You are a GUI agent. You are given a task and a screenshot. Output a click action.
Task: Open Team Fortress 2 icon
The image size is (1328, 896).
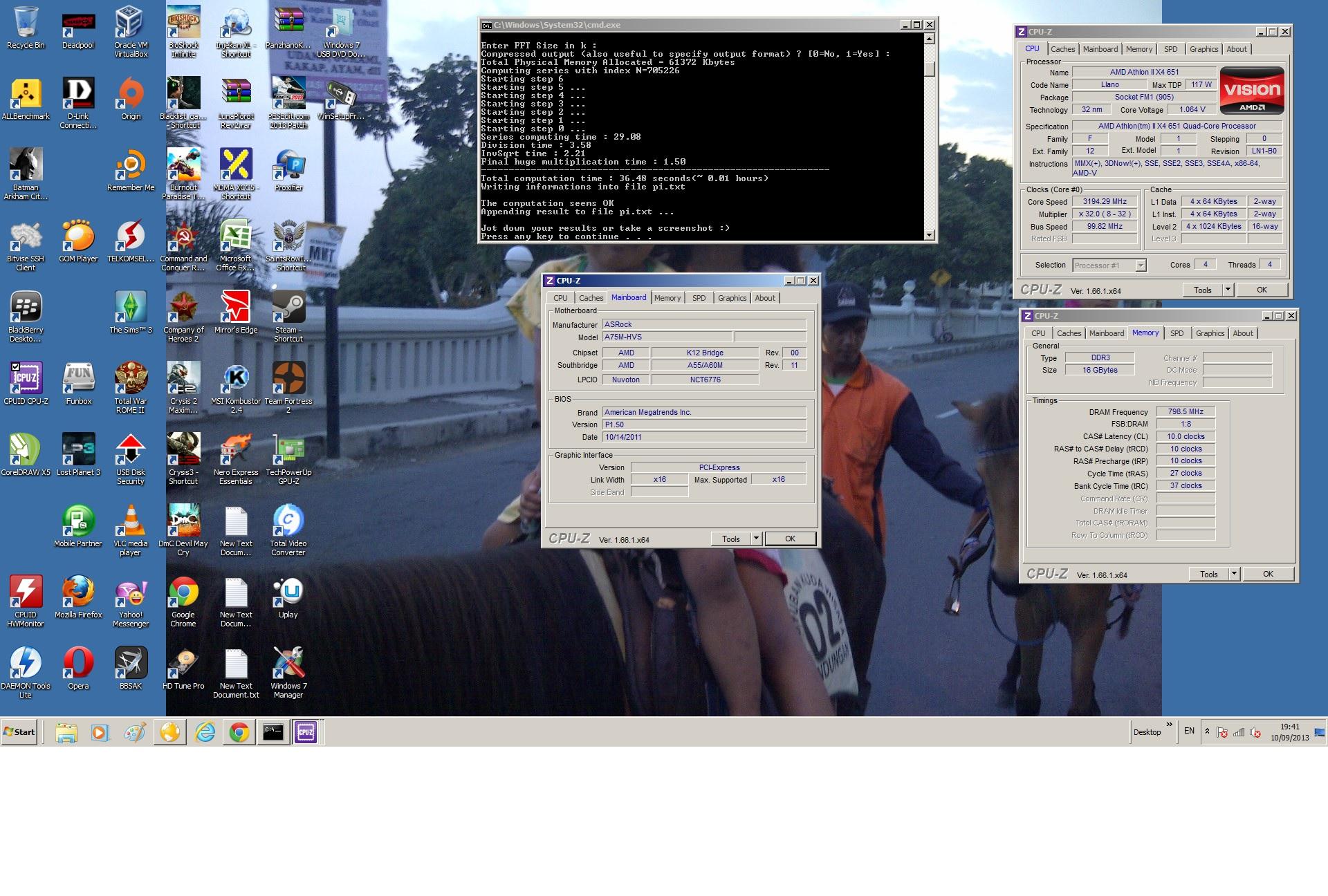click(x=288, y=388)
